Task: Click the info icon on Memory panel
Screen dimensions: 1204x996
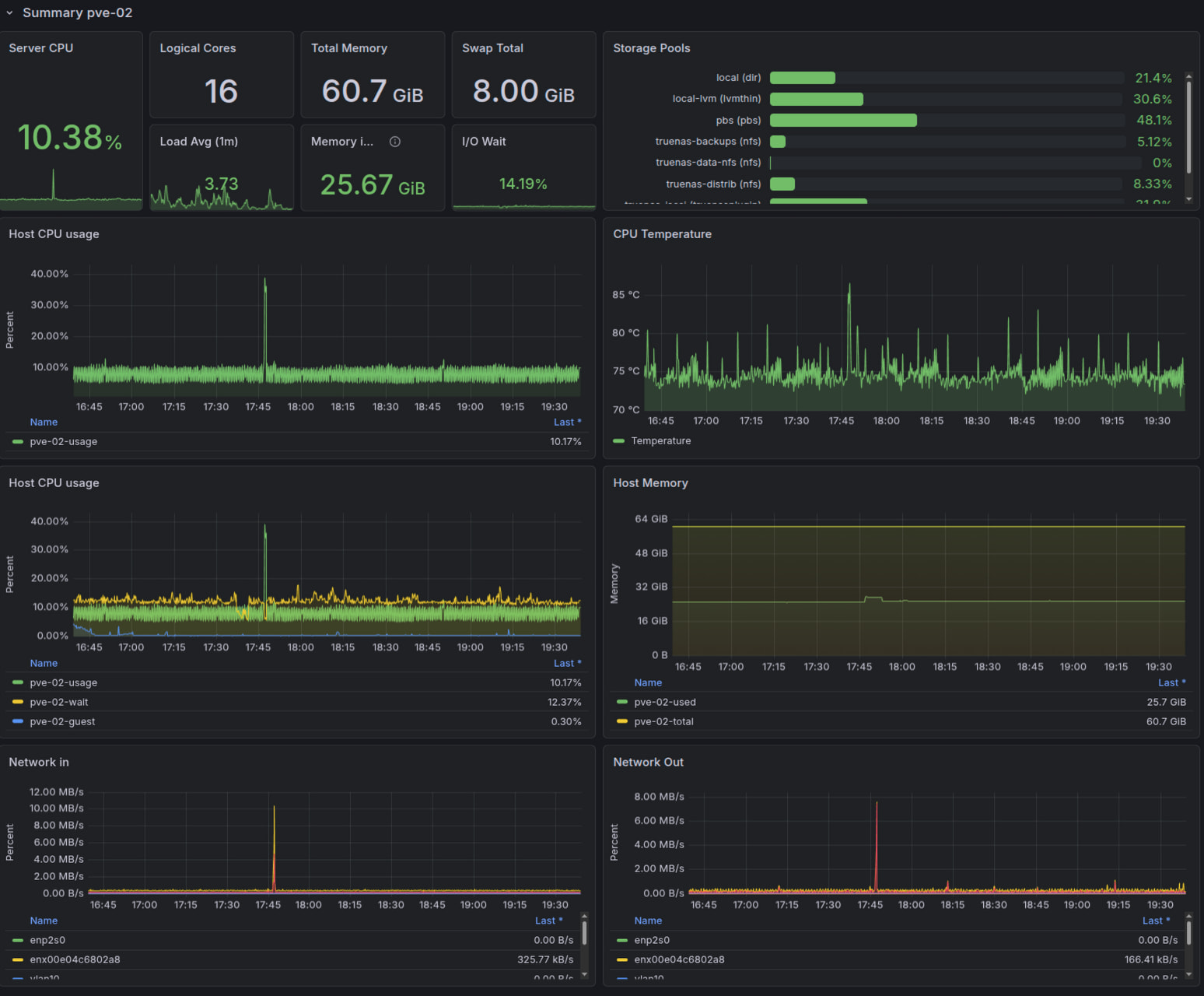Action: coord(395,142)
